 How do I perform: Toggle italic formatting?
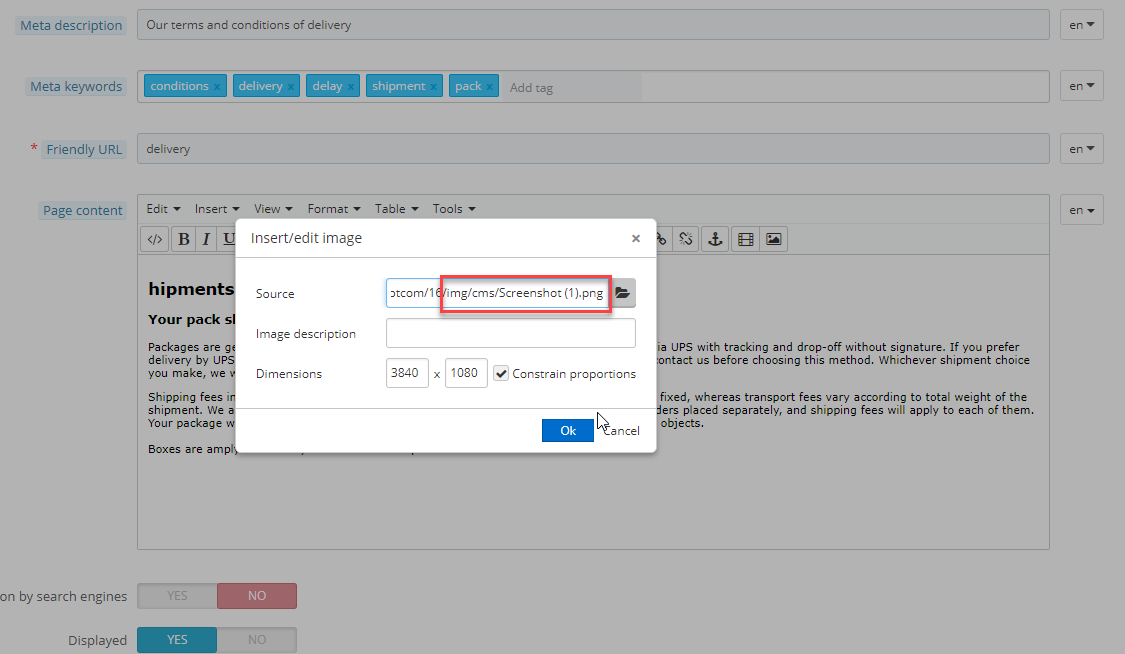(x=206, y=240)
